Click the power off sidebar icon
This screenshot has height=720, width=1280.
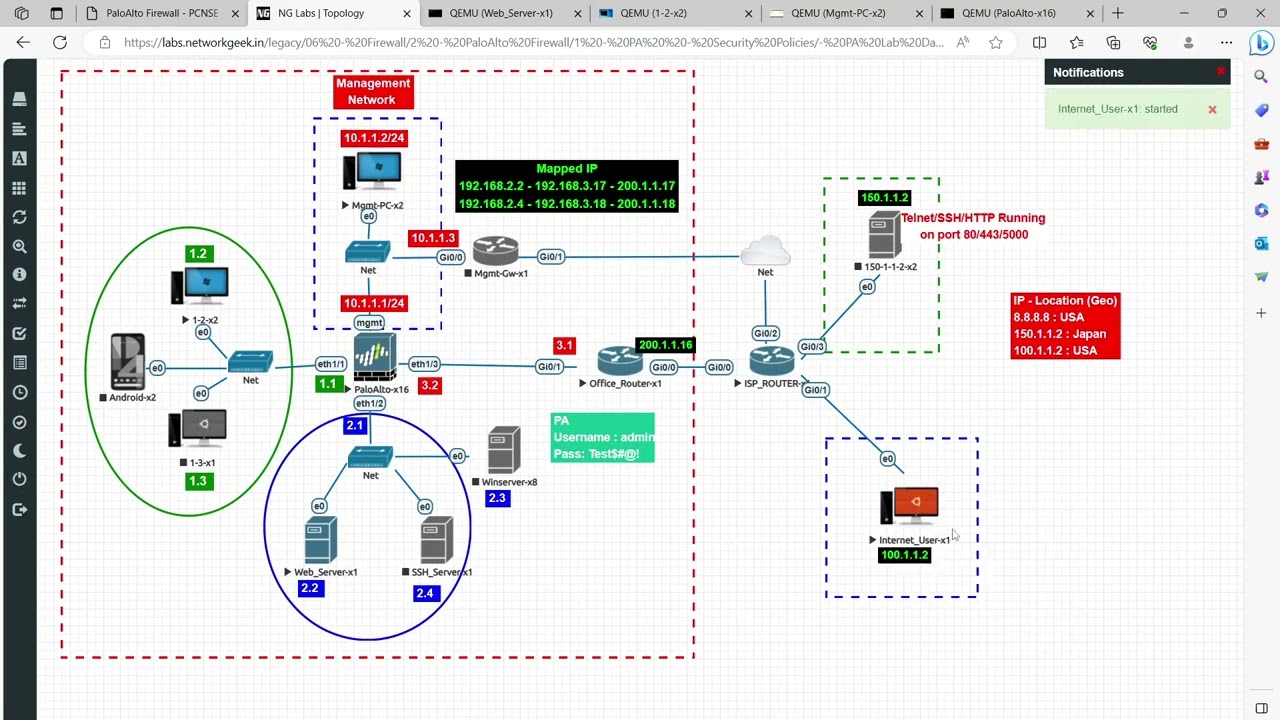19,480
